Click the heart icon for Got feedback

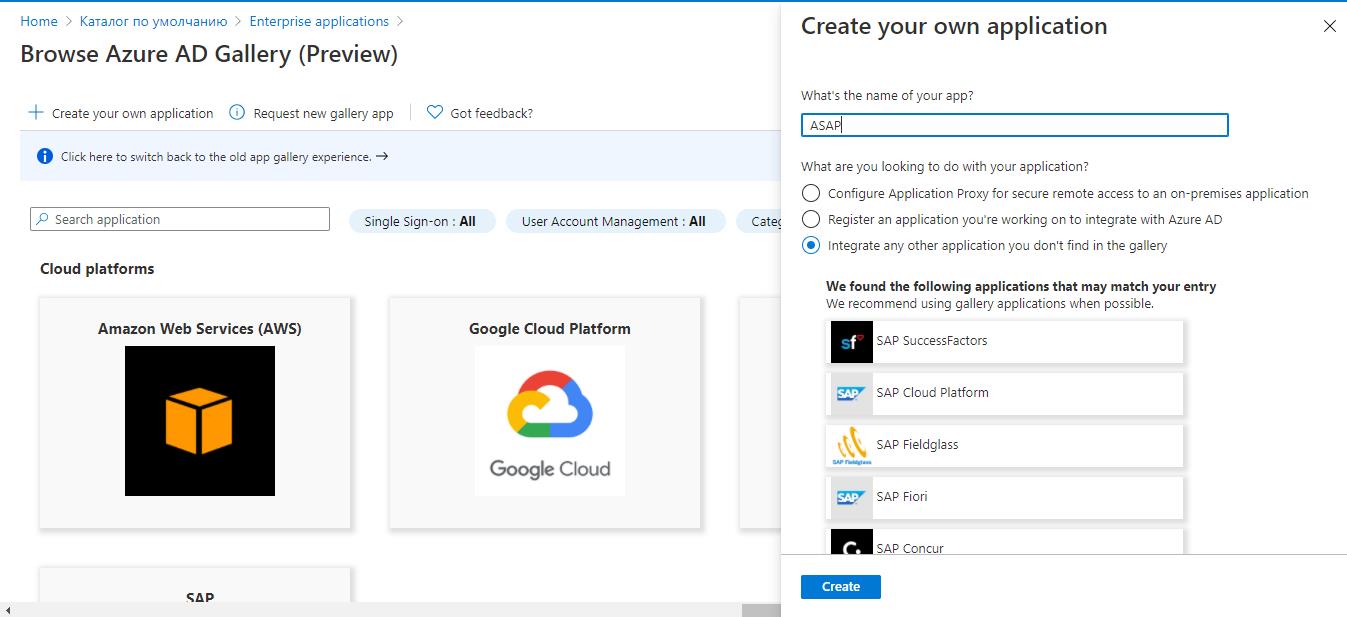click(435, 113)
